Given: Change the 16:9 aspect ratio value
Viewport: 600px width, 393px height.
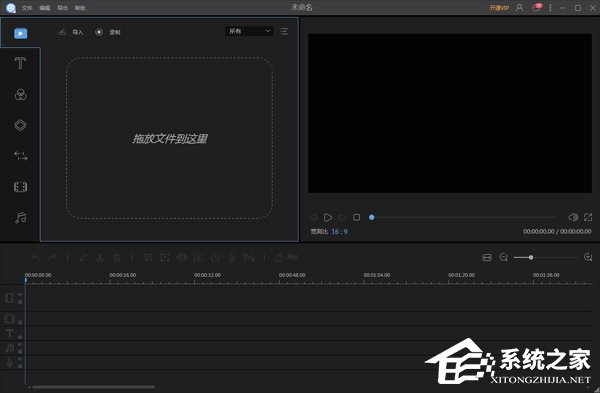Looking at the screenshot, I should click(x=339, y=232).
